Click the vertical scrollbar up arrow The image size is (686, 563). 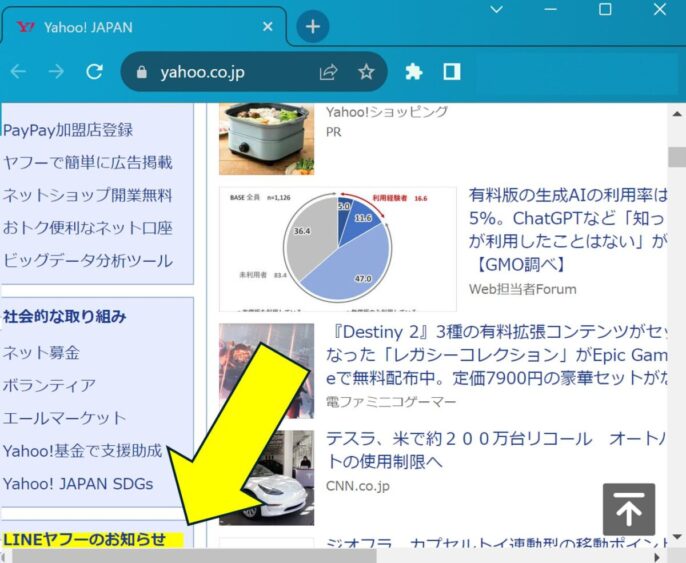(677, 113)
